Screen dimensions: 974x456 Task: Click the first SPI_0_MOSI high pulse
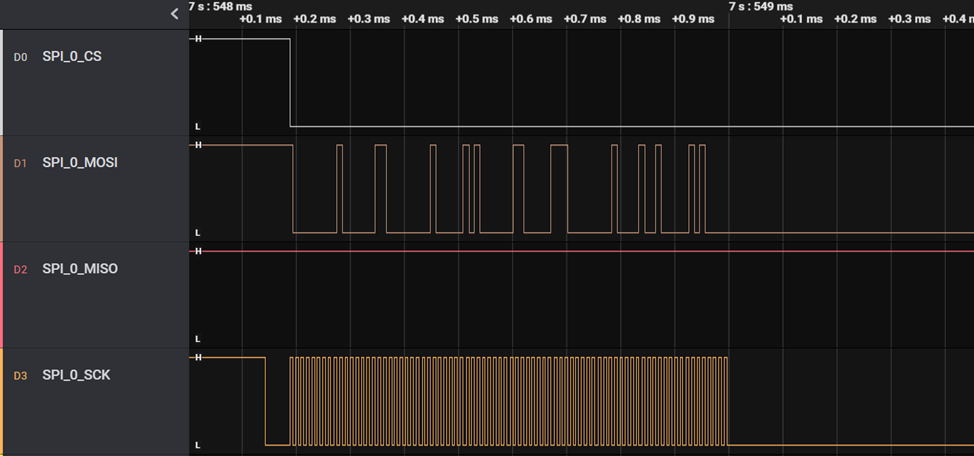click(x=339, y=189)
